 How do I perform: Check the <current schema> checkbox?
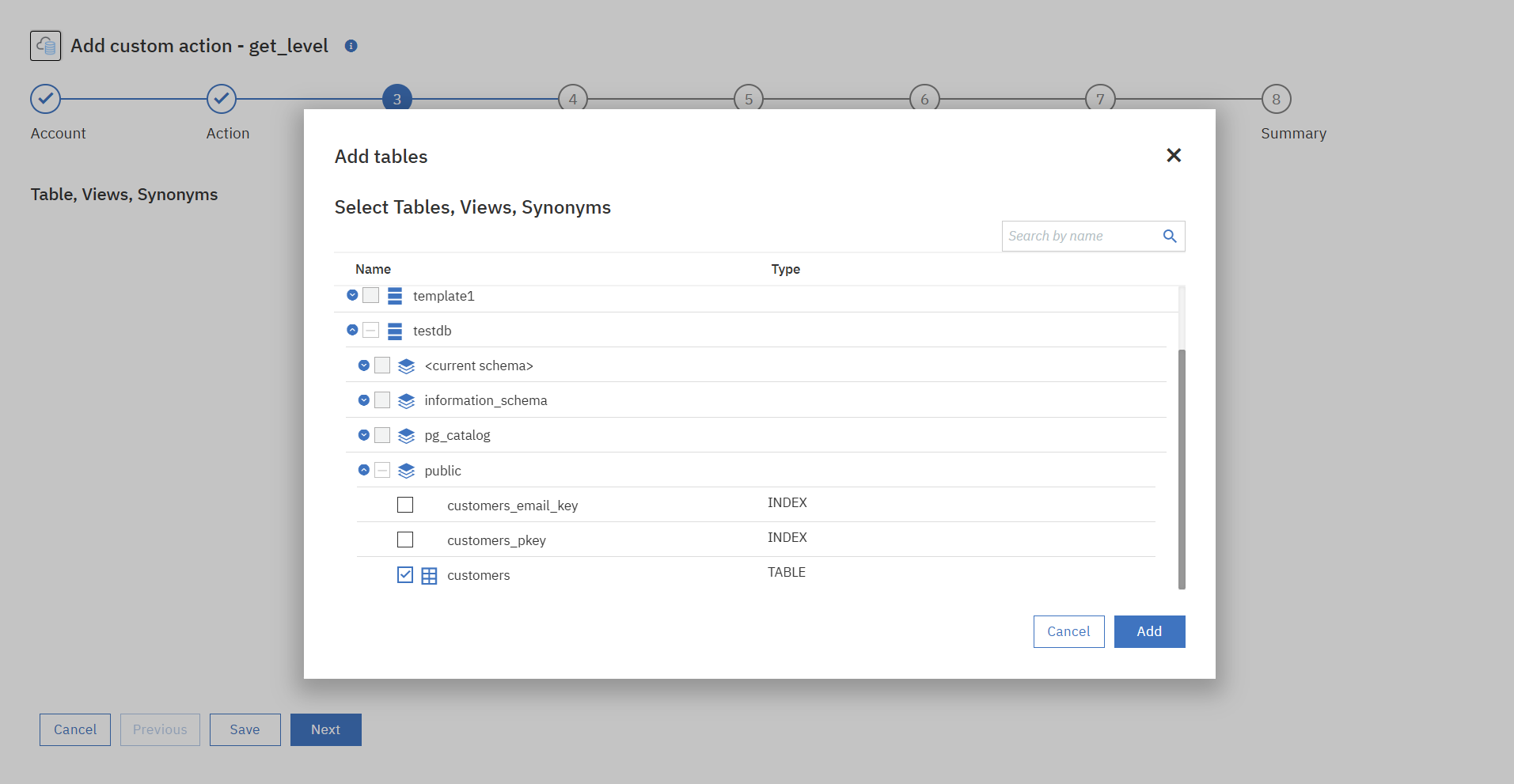(382, 365)
